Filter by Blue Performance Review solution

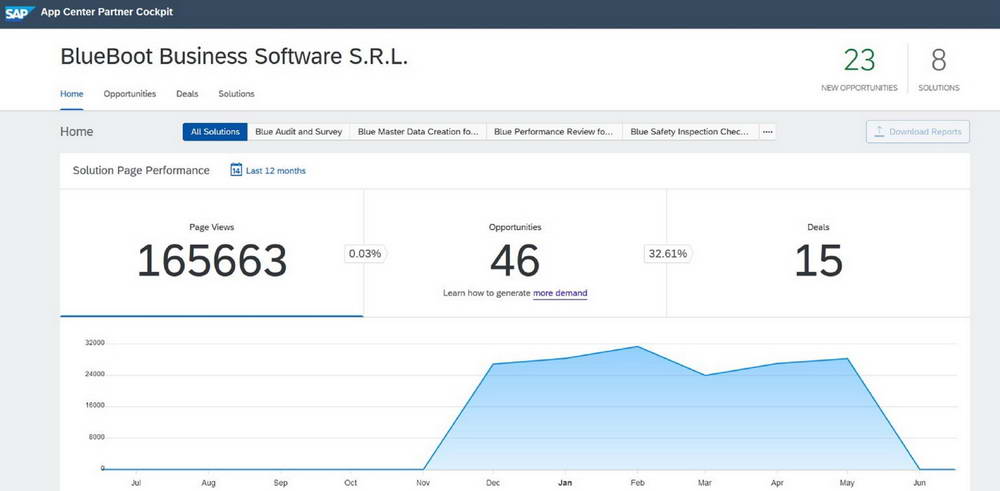pyautogui.click(x=553, y=132)
